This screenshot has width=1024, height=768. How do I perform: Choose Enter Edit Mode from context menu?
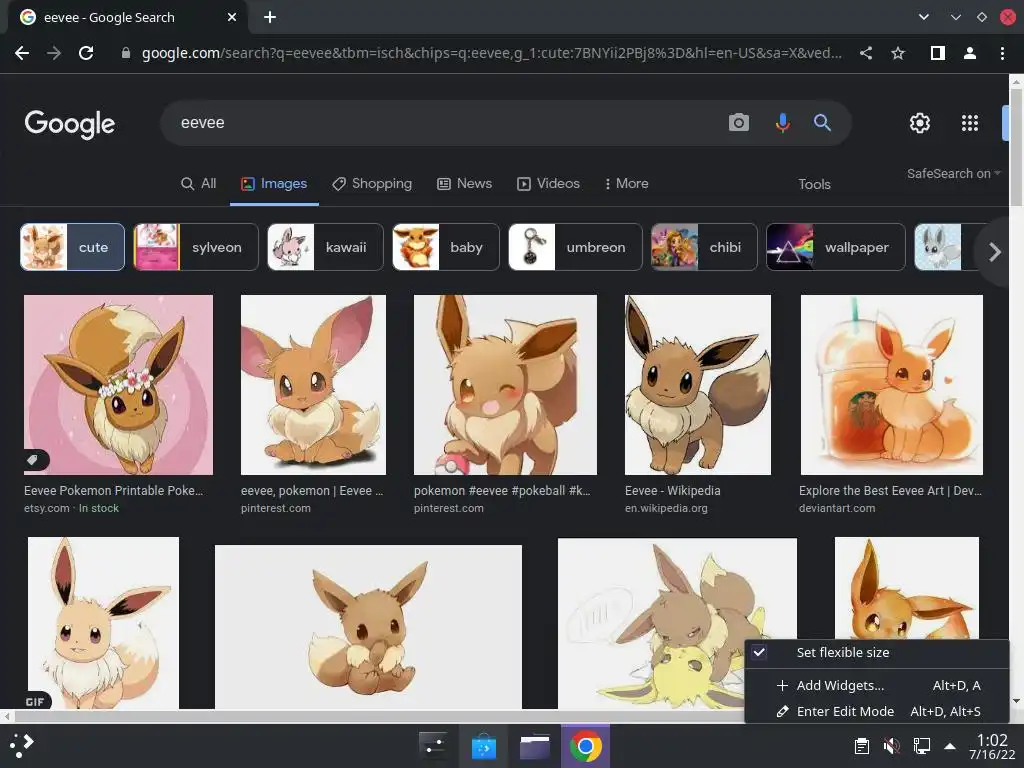(x=877, y=711)
